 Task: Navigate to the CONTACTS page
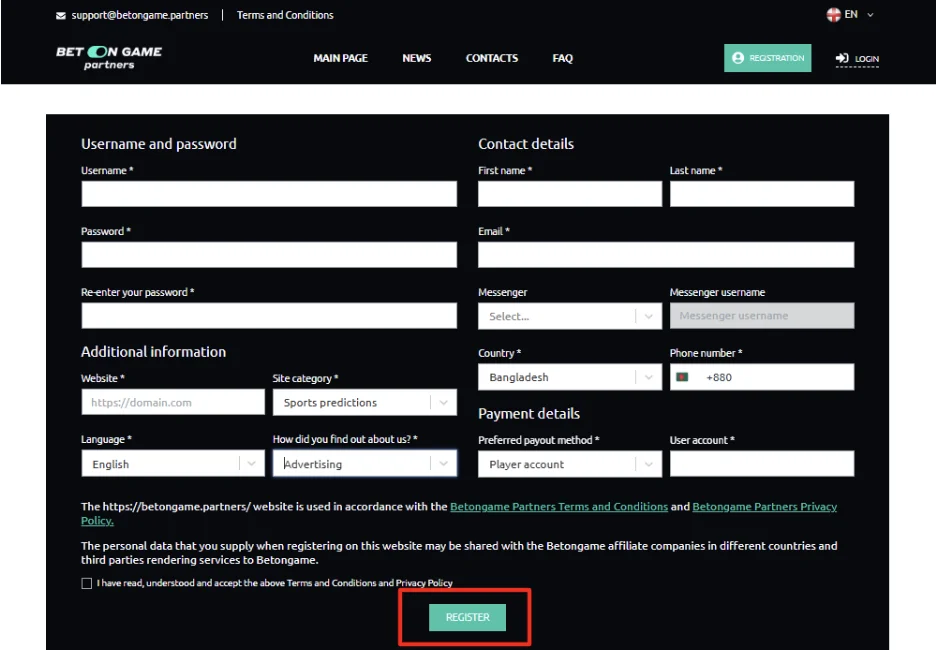(x=491, y=58)
